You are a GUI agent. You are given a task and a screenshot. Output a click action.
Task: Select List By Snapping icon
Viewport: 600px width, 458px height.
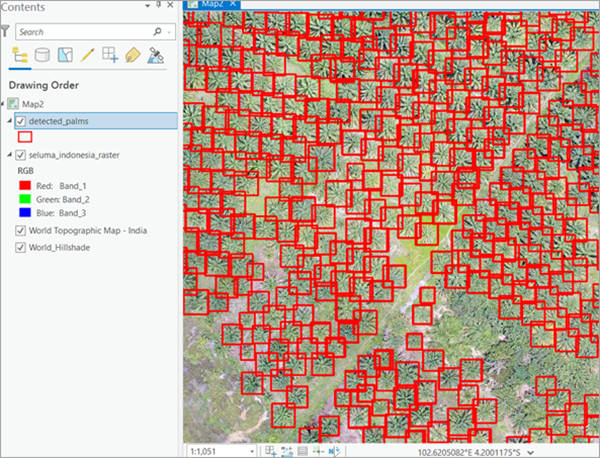coord(109,55)
